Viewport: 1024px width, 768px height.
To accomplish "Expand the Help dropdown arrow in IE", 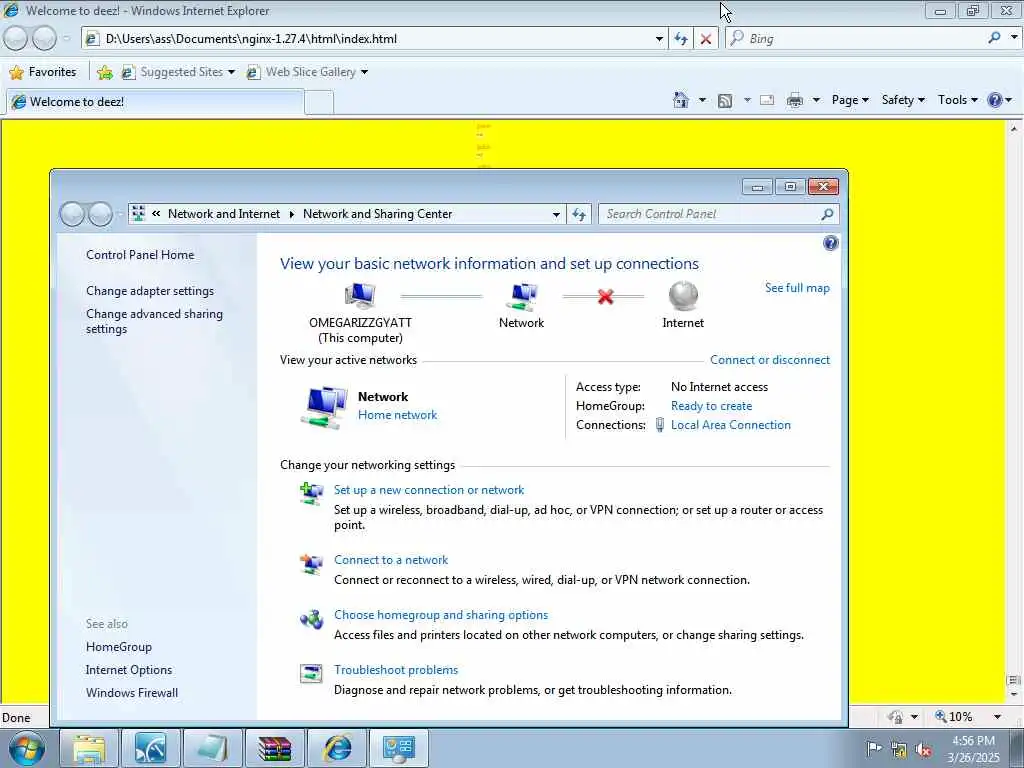I will point(1009,100).
